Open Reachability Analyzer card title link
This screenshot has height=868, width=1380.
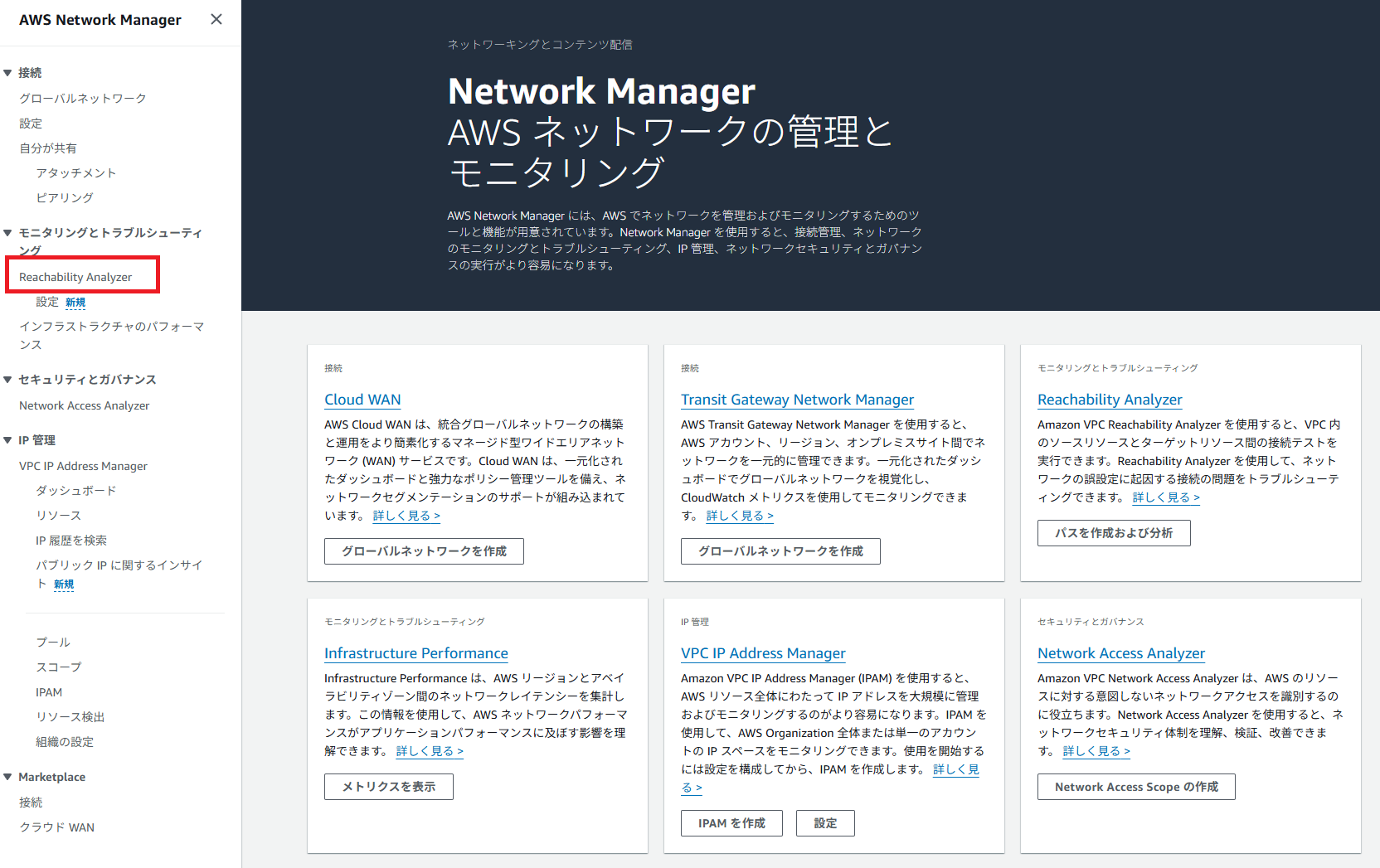[x=1110, y=400]
